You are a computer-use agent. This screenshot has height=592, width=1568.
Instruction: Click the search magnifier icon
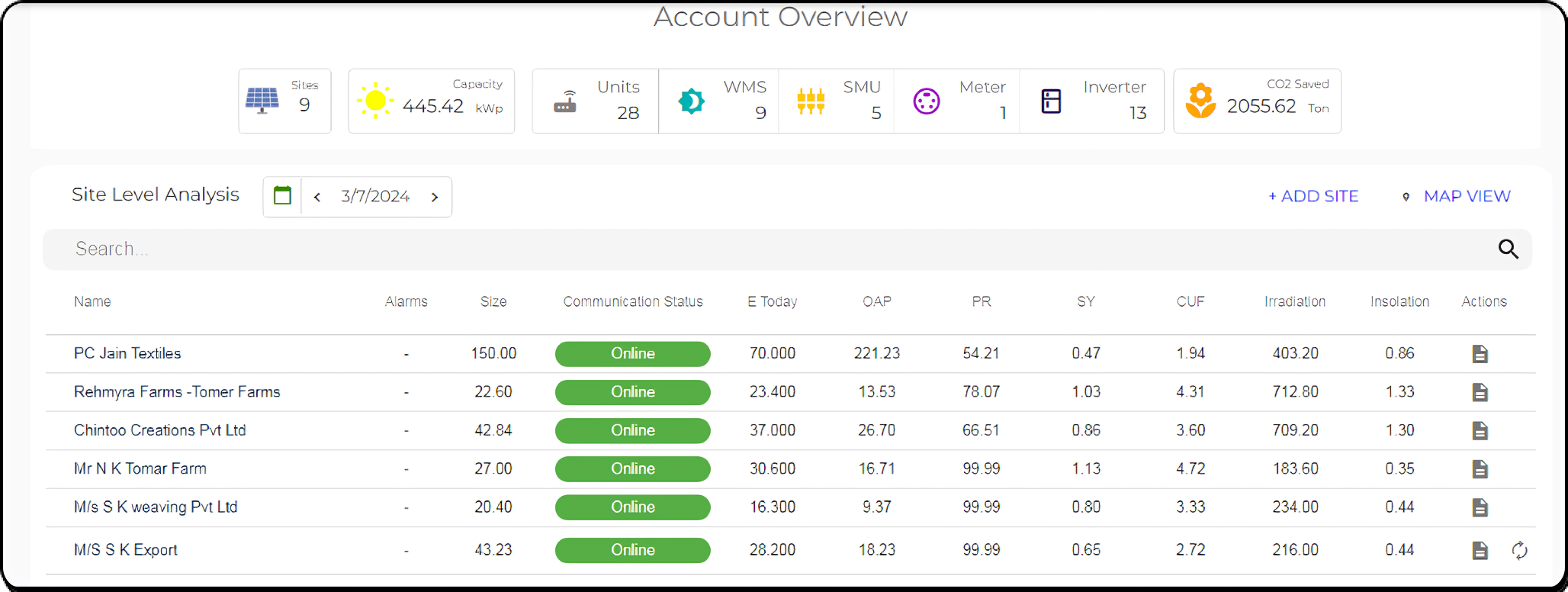pos(1508,249)
